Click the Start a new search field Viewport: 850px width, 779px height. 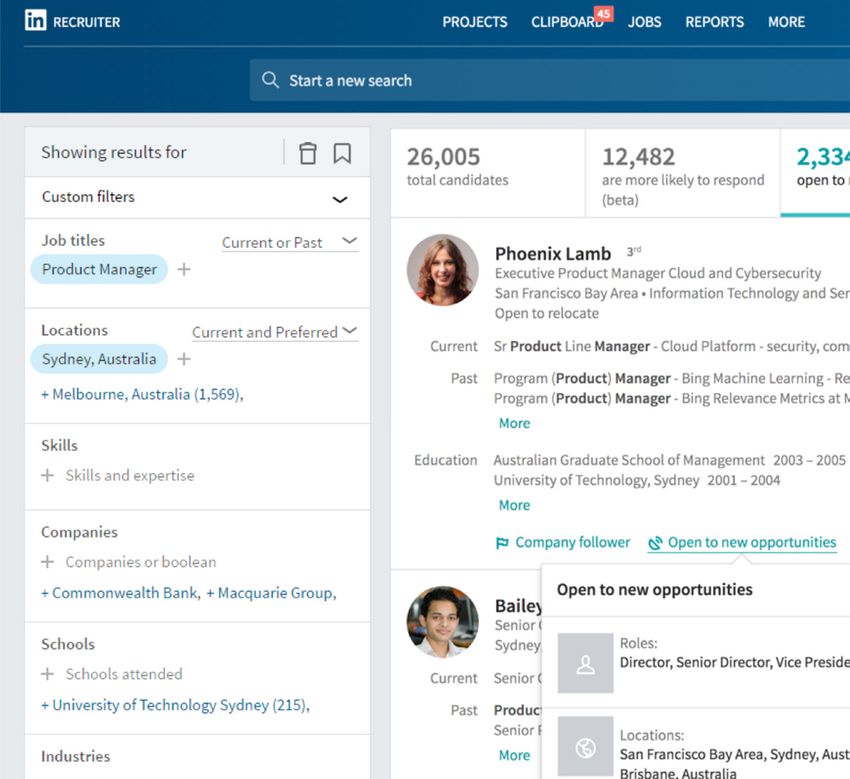point(550,80)
